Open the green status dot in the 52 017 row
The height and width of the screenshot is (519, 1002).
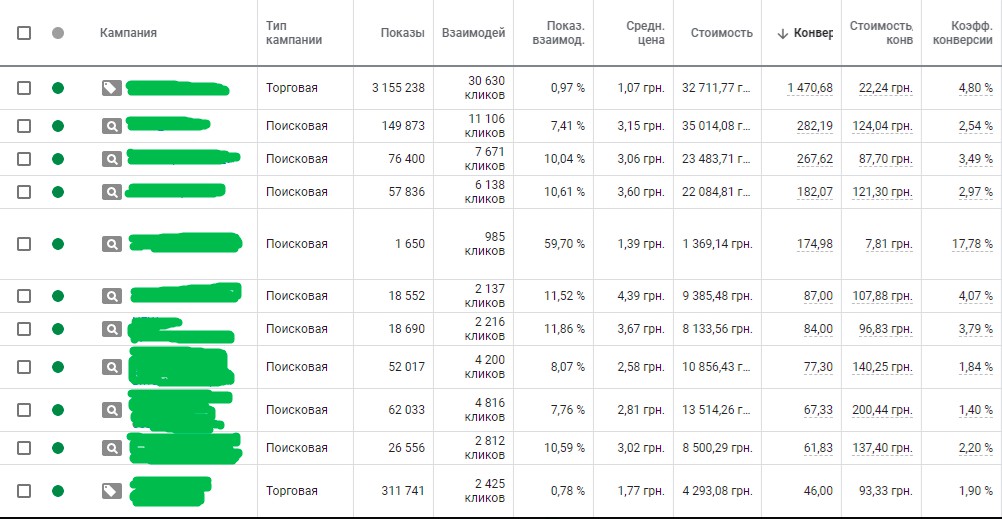coord(58,367)
